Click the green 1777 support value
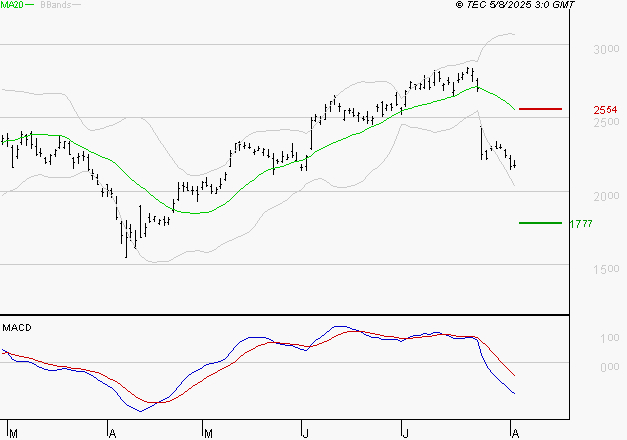Viewport: 627px width, 440px height. (x=581, y=224)
